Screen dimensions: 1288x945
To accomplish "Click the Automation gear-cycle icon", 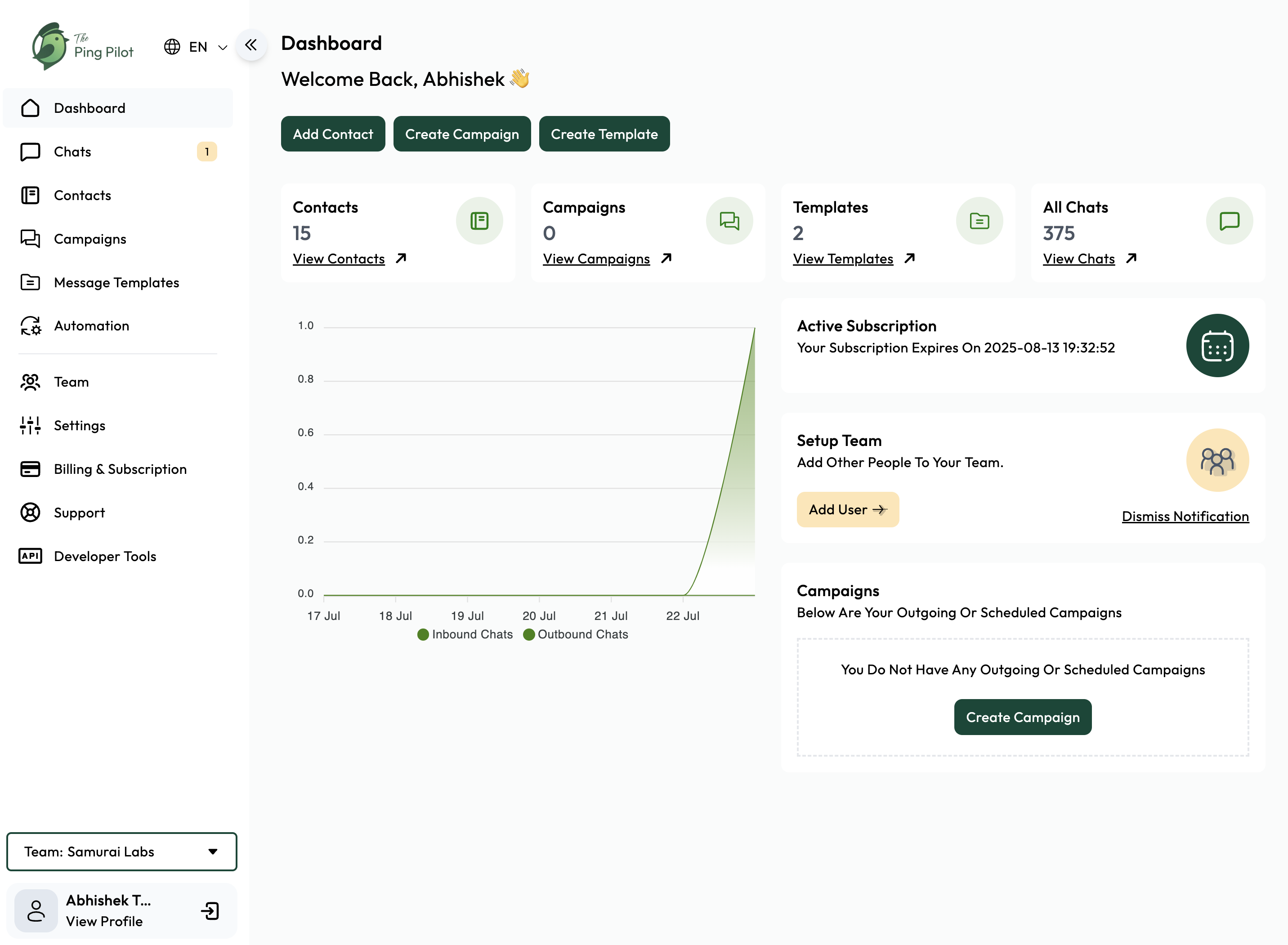I will tap(30, 325).
